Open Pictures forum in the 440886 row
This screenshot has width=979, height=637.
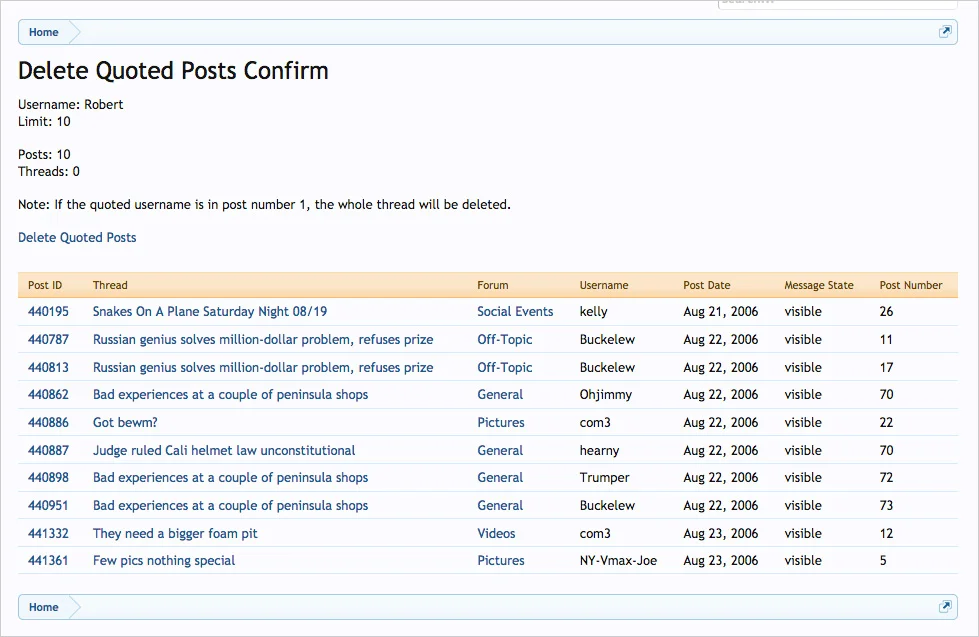[x=501, y=423]
